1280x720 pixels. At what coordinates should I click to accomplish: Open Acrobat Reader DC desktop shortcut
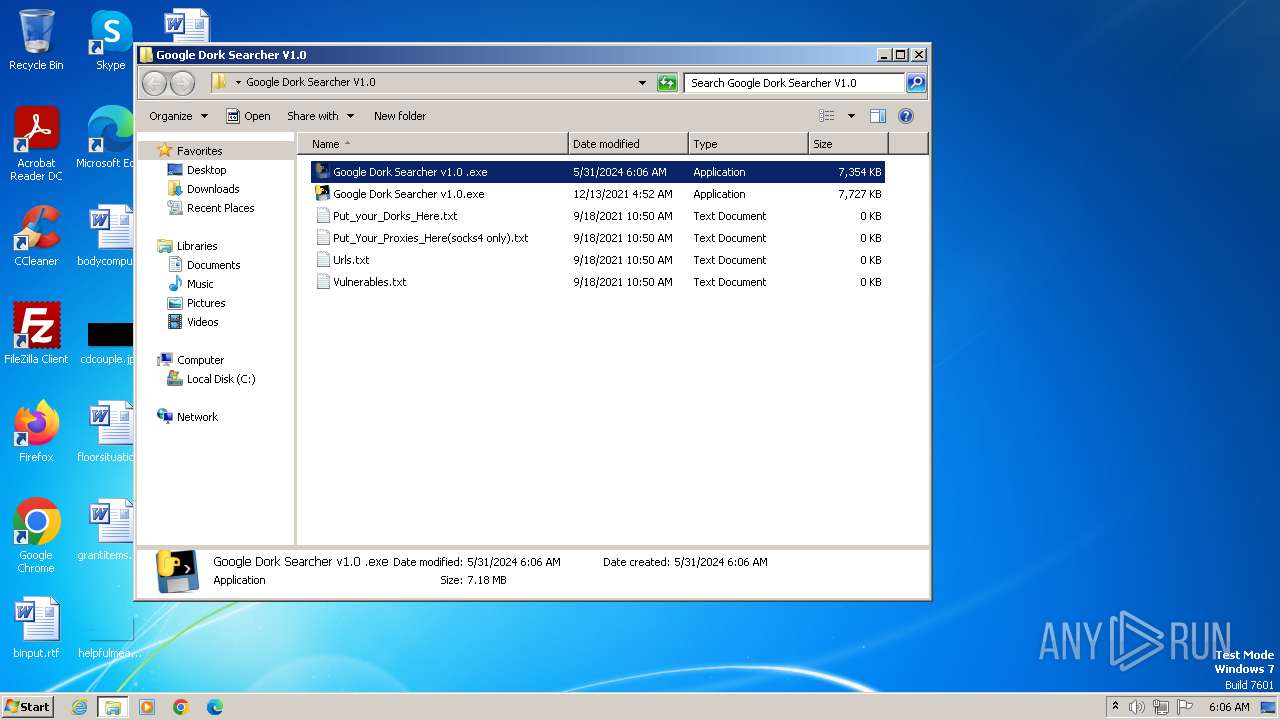click(36, 145)
